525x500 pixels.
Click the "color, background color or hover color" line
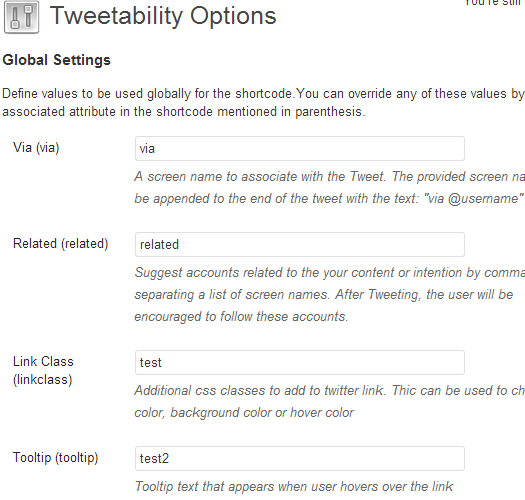pos(244,413)
